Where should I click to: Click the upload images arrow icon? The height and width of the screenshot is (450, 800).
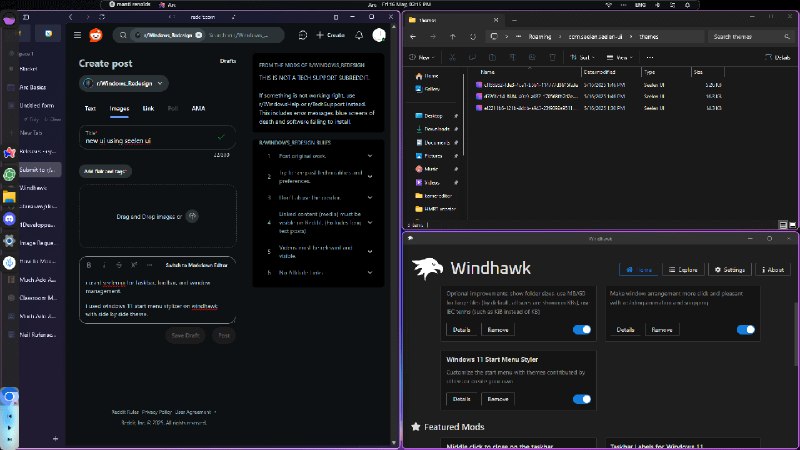192,216
